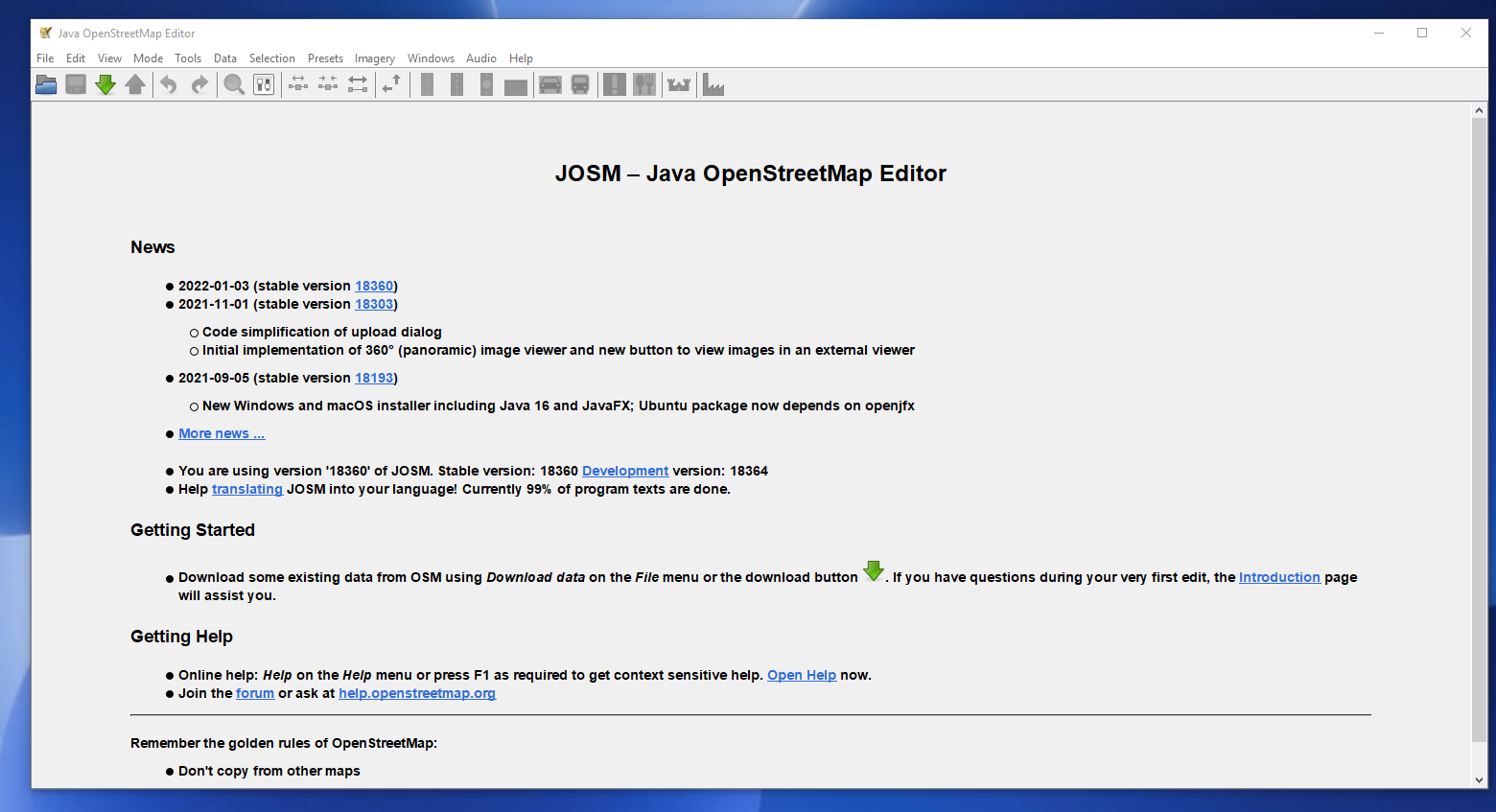Click the Save floppy disk icon

point(76,85)
